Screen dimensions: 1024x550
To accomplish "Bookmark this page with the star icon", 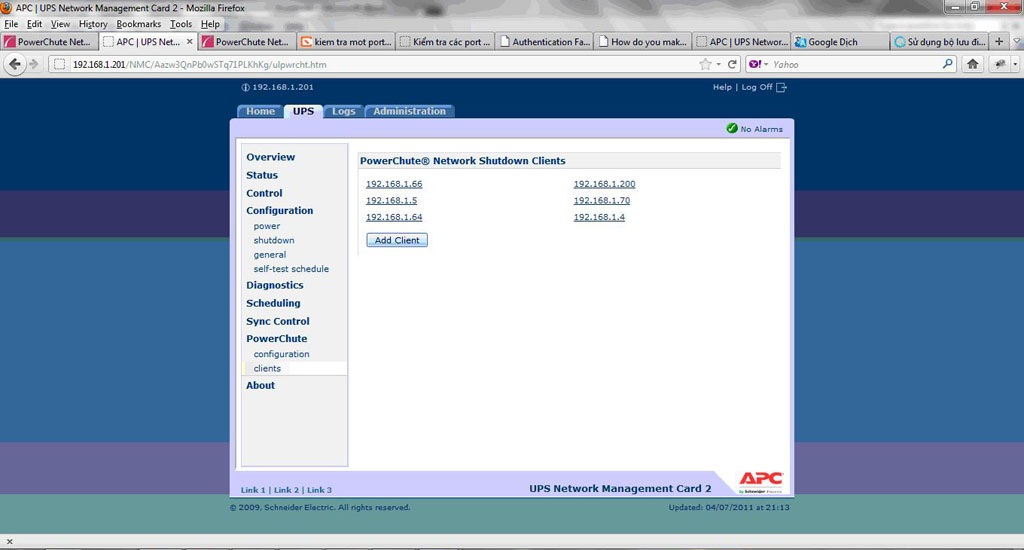I will [705, 64].
